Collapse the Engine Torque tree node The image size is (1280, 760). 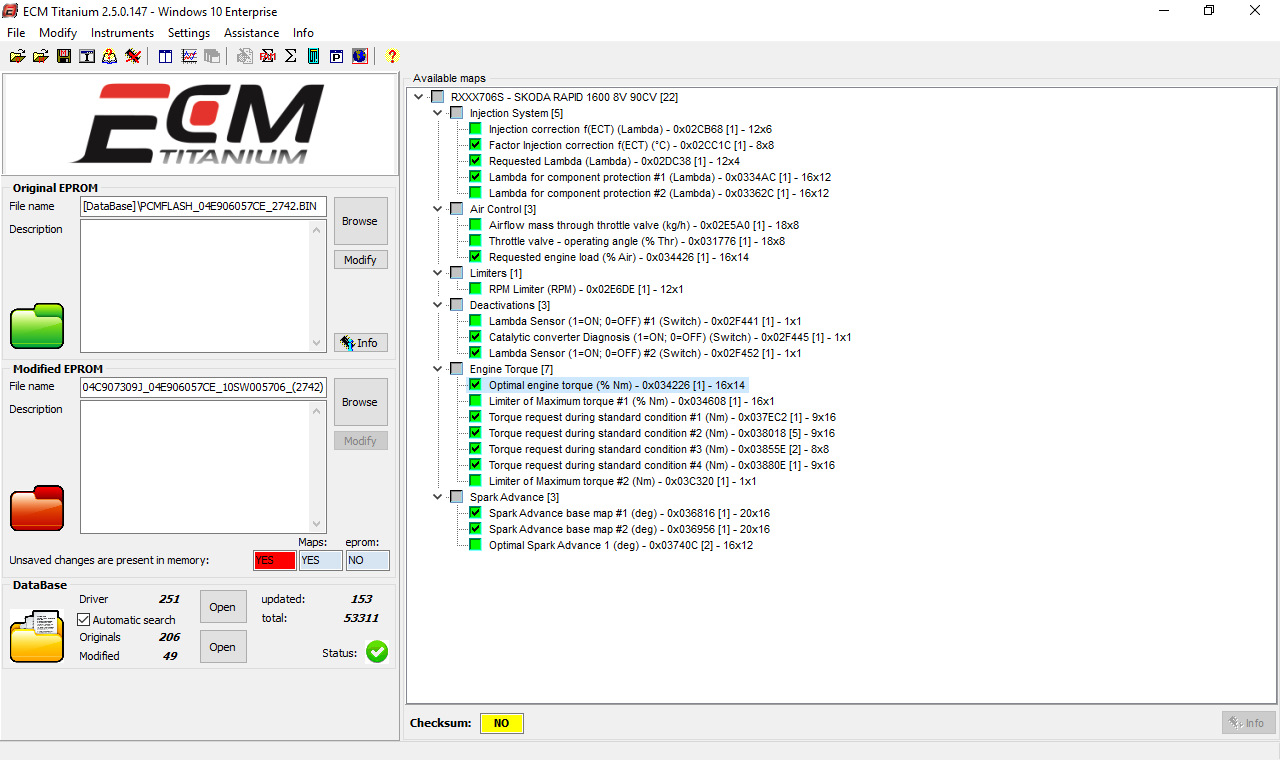point(438,369)
